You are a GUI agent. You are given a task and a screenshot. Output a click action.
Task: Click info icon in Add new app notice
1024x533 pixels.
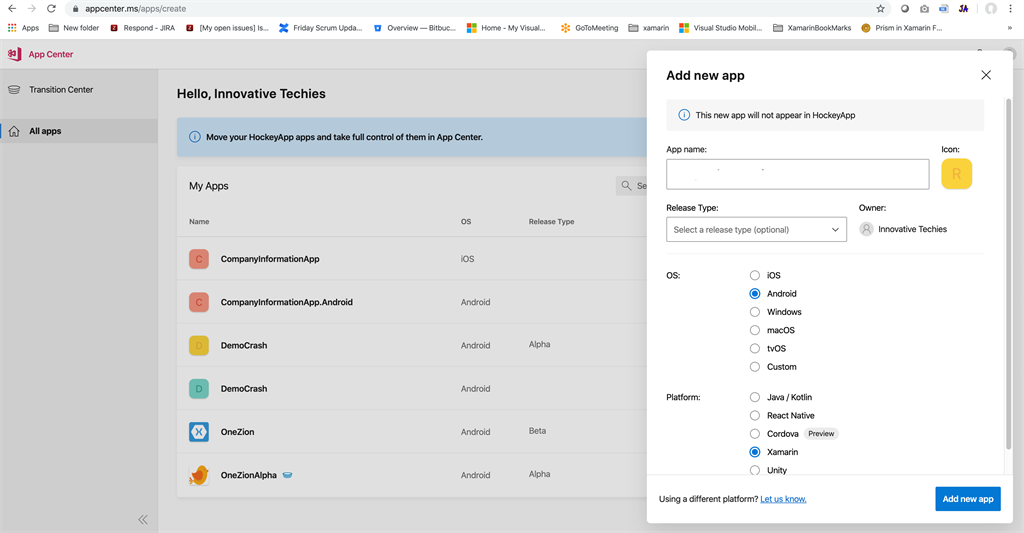[684, 115]
